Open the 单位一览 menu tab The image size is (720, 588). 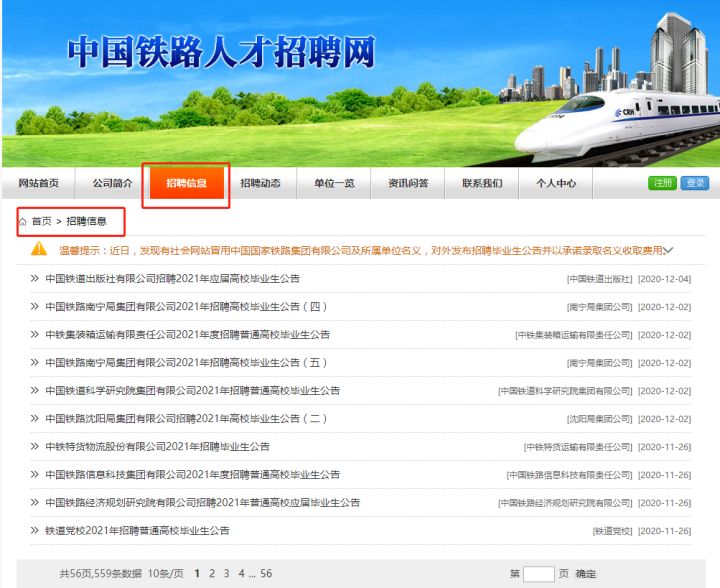coord(334,183)
